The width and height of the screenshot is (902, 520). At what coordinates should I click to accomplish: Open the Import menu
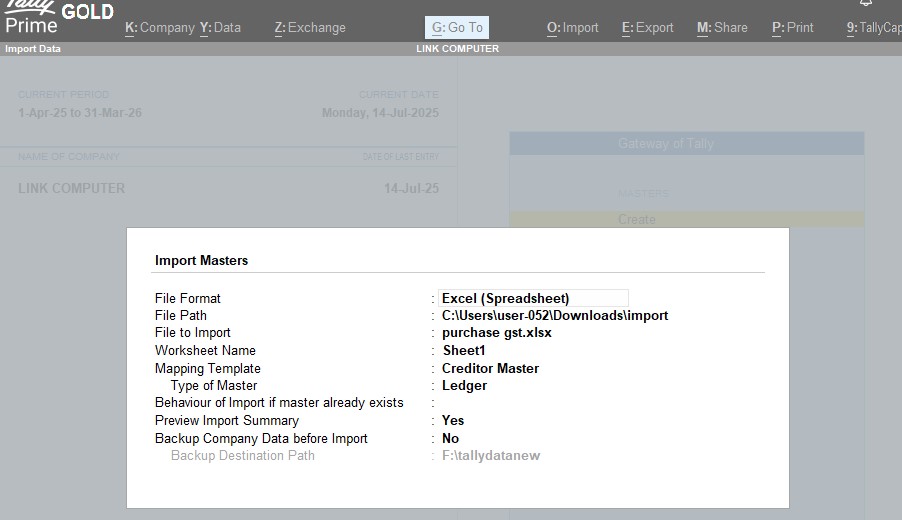tap(573, 28)
